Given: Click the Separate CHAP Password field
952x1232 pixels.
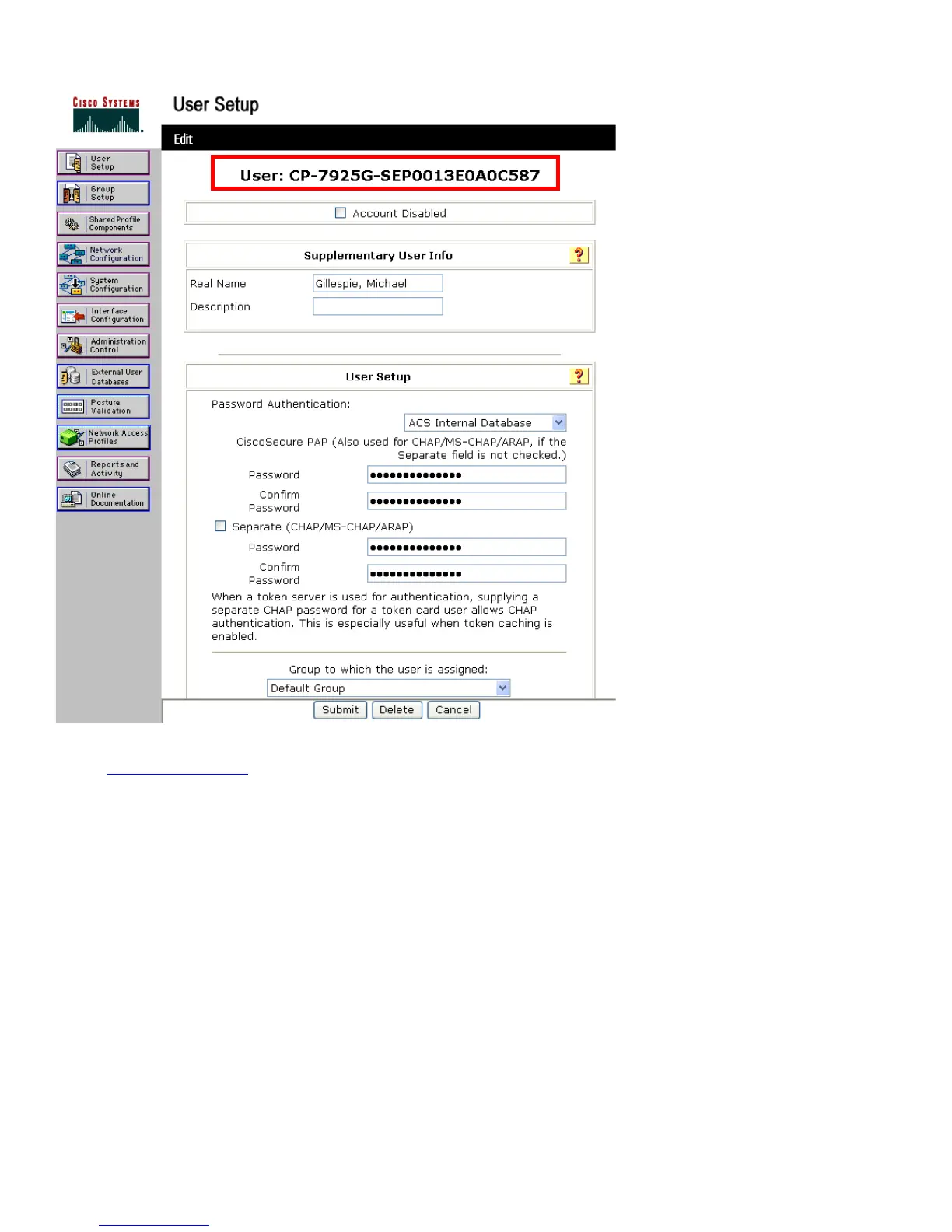Looking at the screenshot, I should tap(467, 548).
